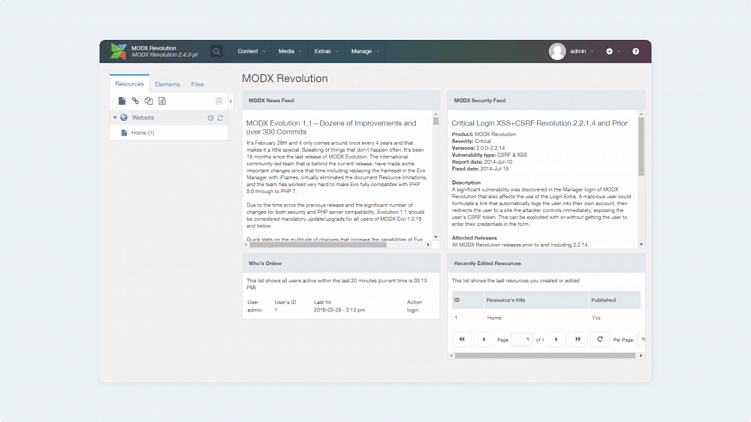Refresh the Recently Edited Resources grid
The width and height of the screenshot is (751, 422).
pos(600,339)
